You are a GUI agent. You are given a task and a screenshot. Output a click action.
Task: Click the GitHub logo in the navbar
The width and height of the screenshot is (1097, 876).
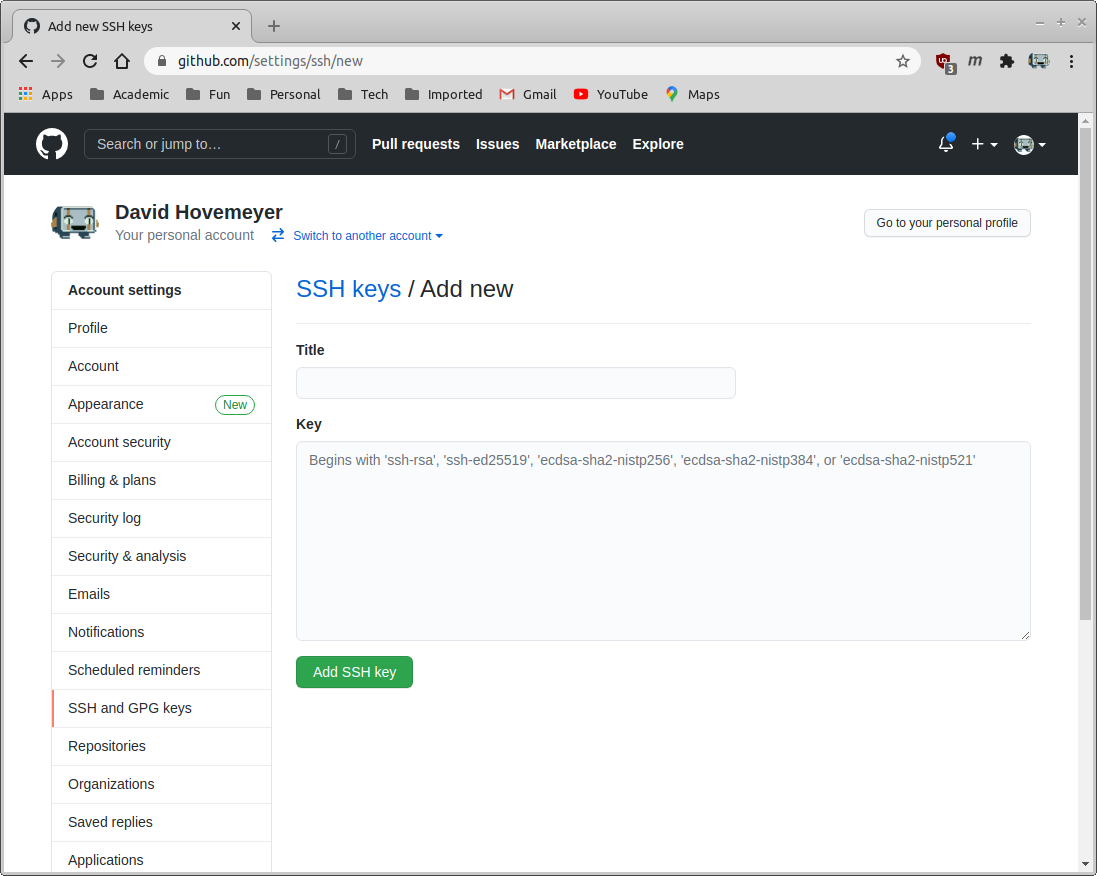pos(51,144)
